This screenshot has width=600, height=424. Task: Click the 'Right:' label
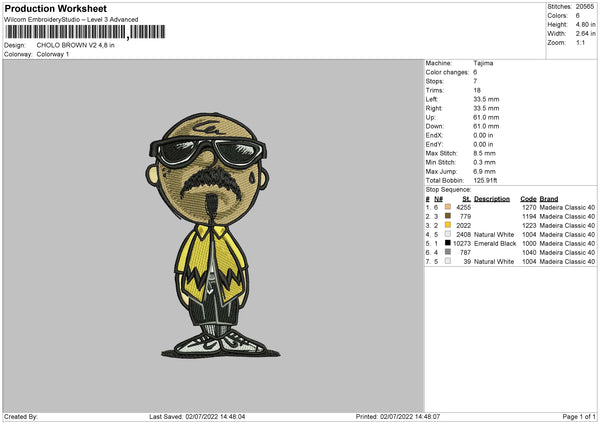tap(434, 108)
